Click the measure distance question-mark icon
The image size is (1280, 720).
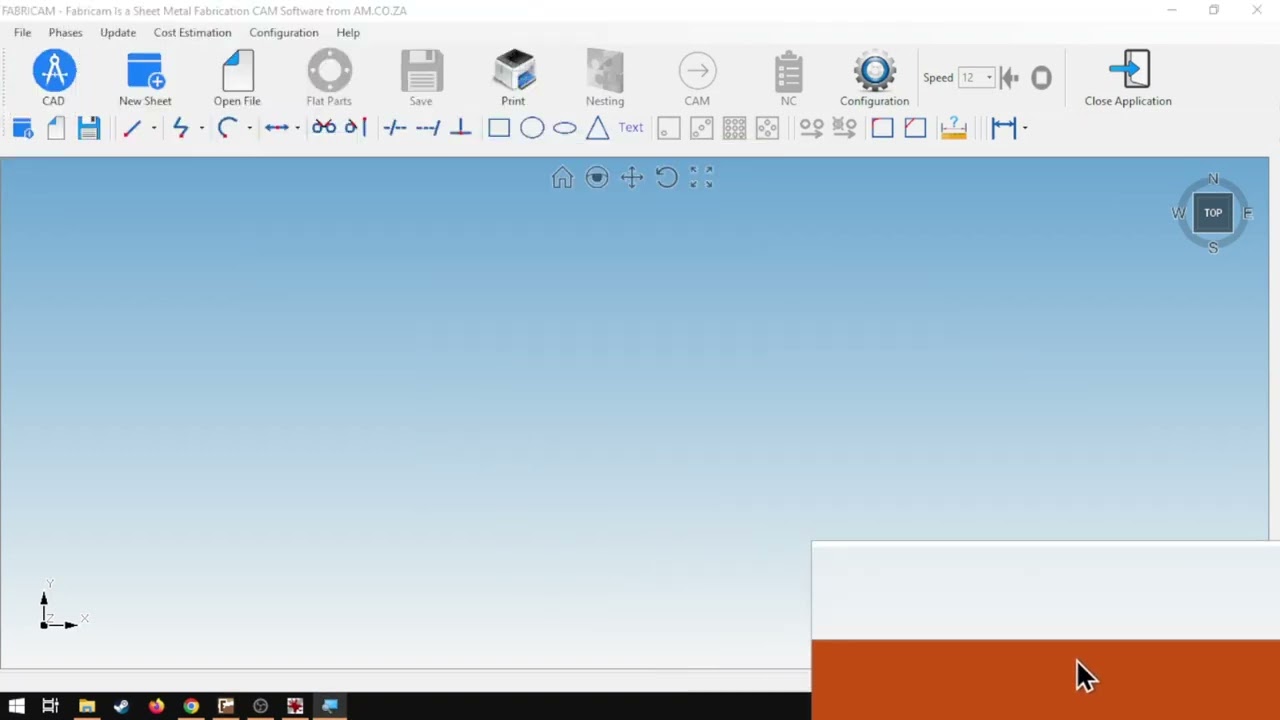(x=954, y=128)
